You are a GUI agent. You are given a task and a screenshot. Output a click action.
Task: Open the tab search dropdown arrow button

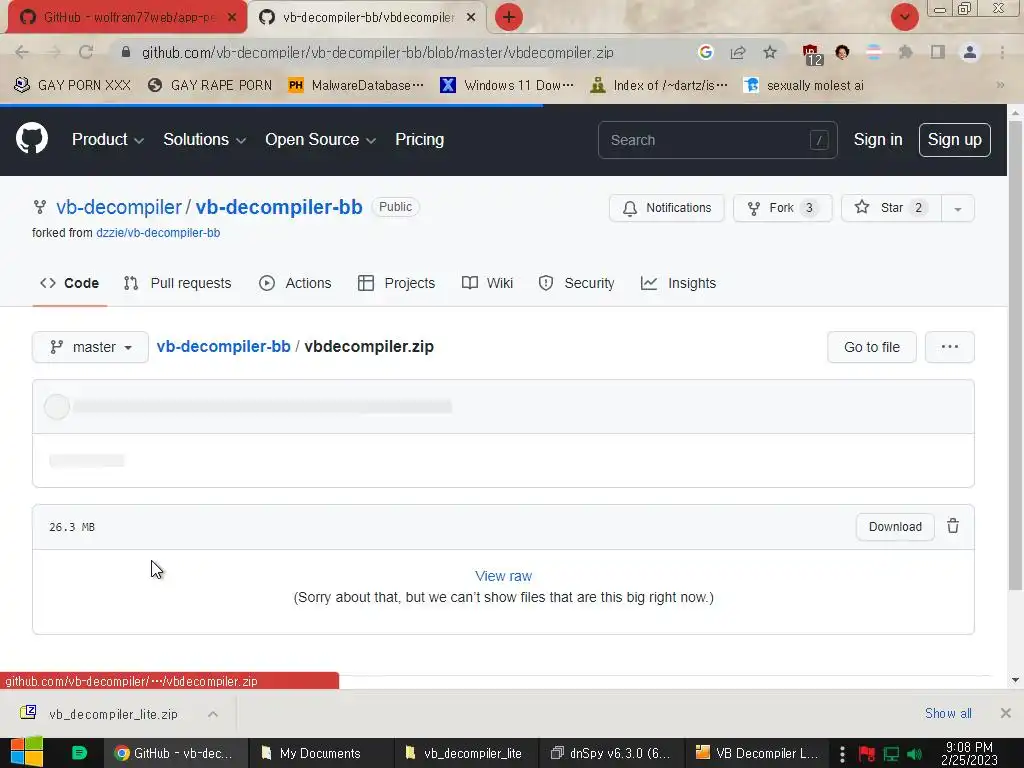tap(904, 17)
